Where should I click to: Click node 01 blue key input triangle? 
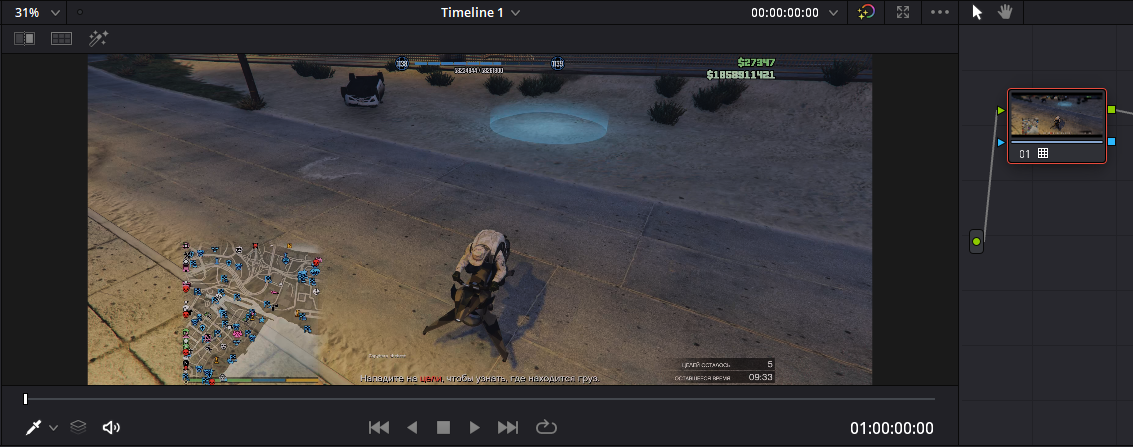pos(1001,142)
